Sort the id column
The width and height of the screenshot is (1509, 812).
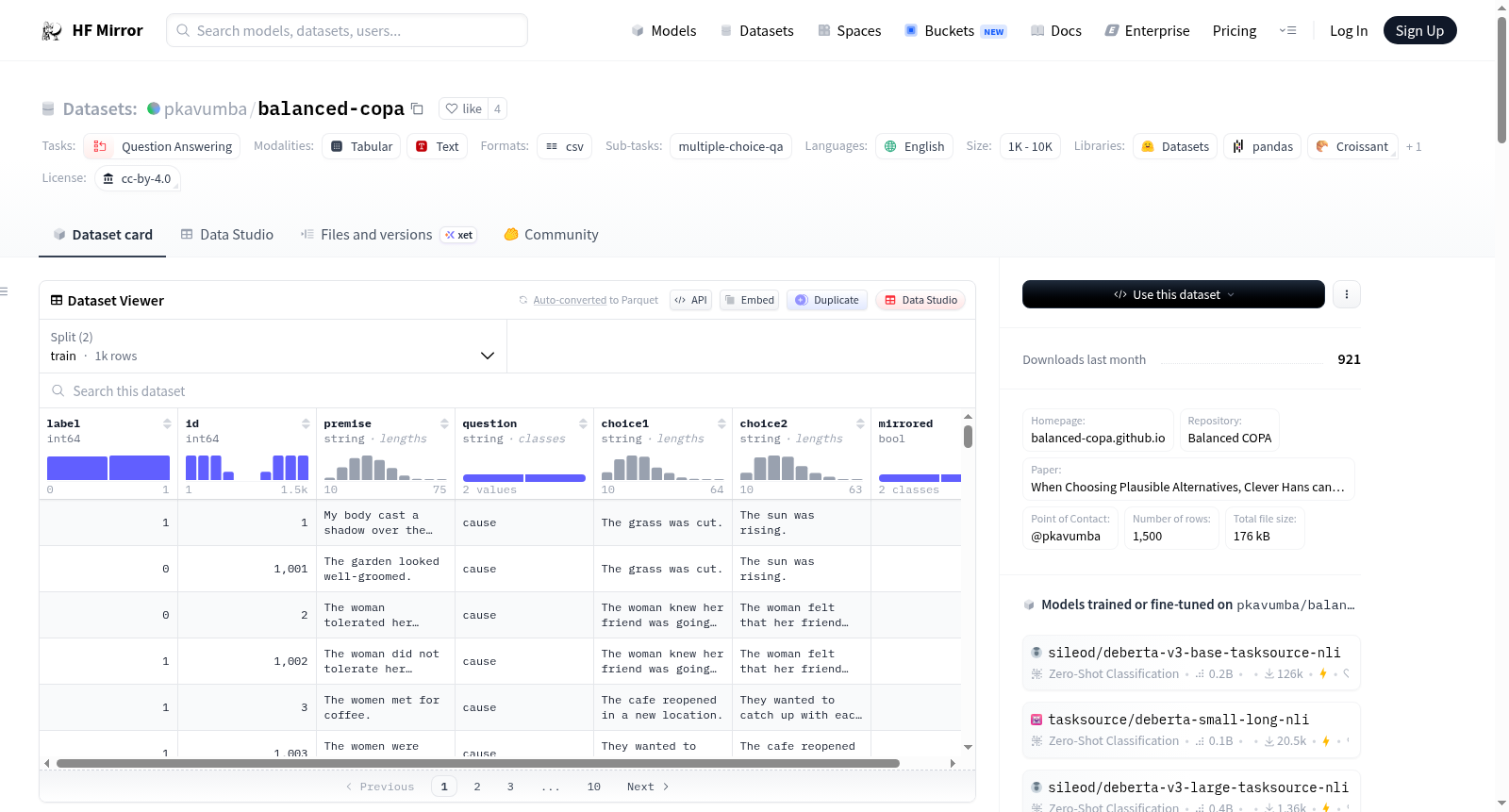click(x=306, y=423)
